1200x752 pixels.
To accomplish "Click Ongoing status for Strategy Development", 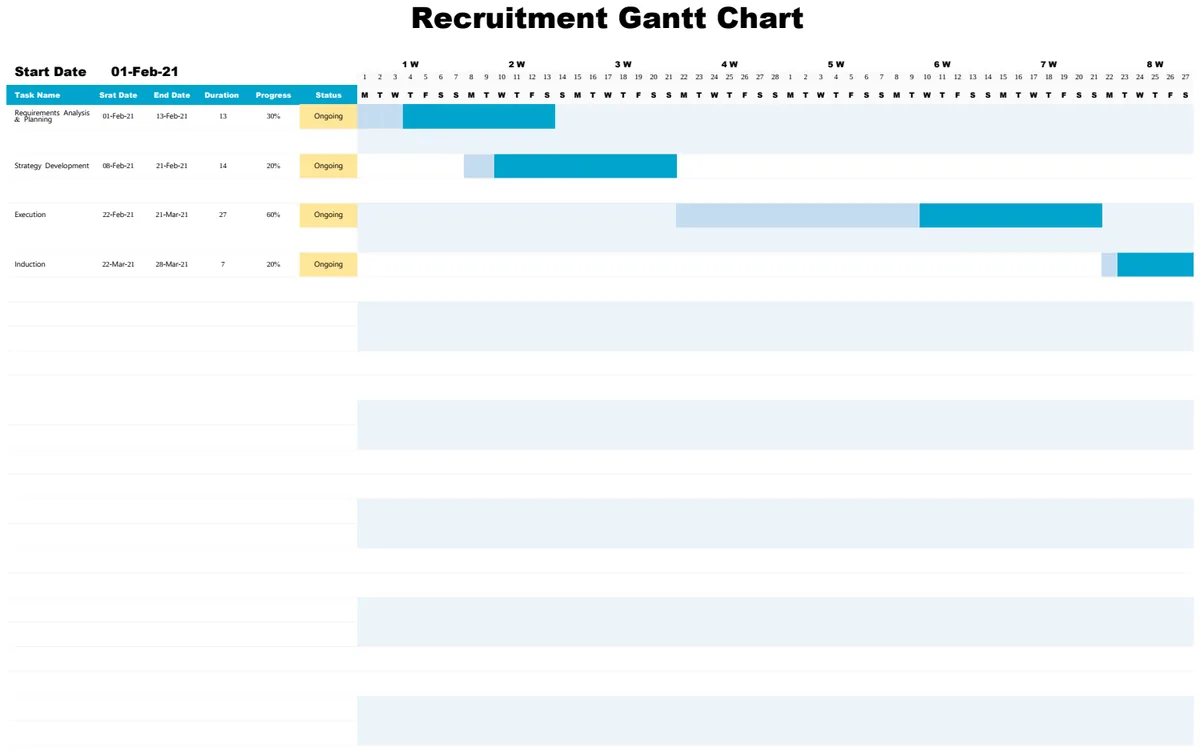I will click(328, 166).
